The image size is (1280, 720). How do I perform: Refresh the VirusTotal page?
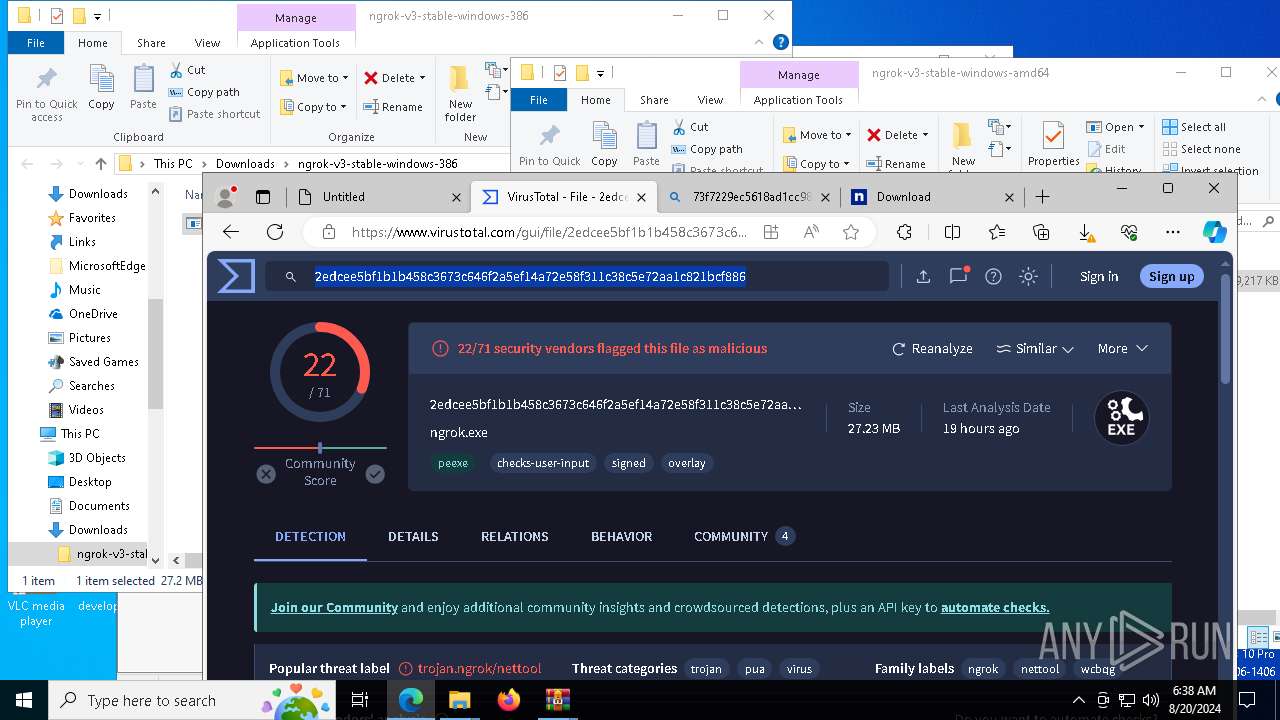click(275, 232)
